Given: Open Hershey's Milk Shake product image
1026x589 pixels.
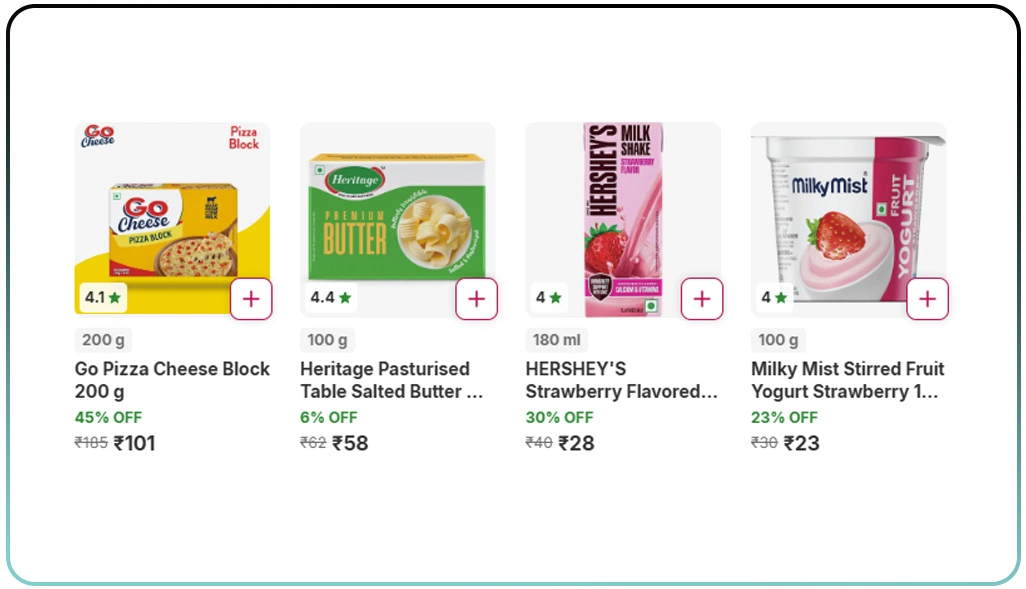Looking at the screenshot, I should point(623,210).
